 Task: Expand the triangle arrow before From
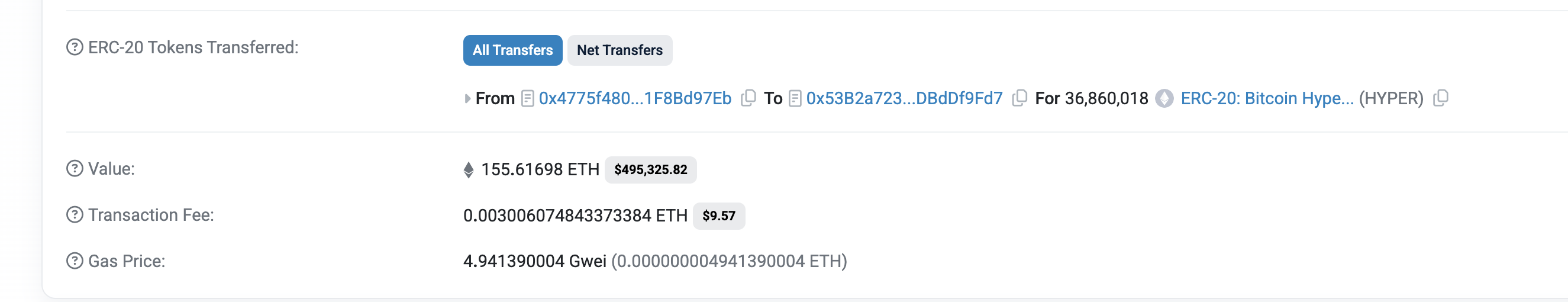click(x=467, y=99)
